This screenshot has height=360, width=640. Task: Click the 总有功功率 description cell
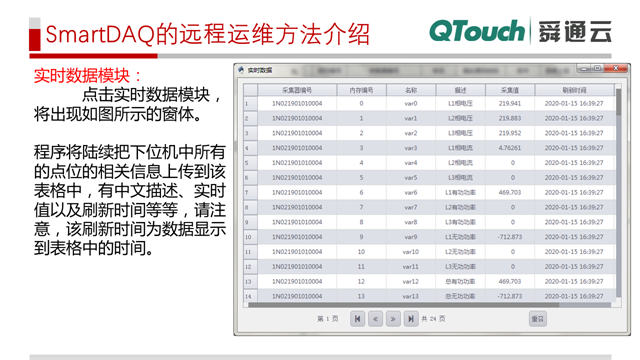point(460,282)
